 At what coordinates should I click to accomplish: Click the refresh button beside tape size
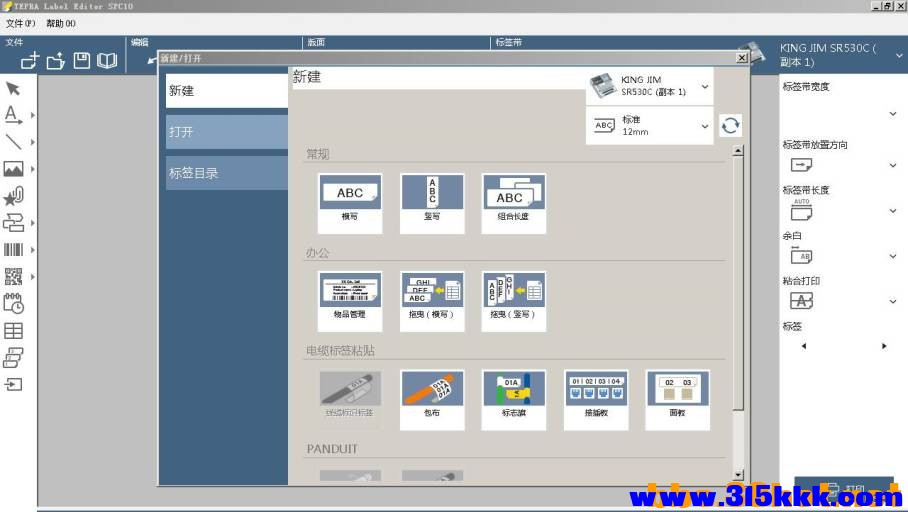[731, 125]
